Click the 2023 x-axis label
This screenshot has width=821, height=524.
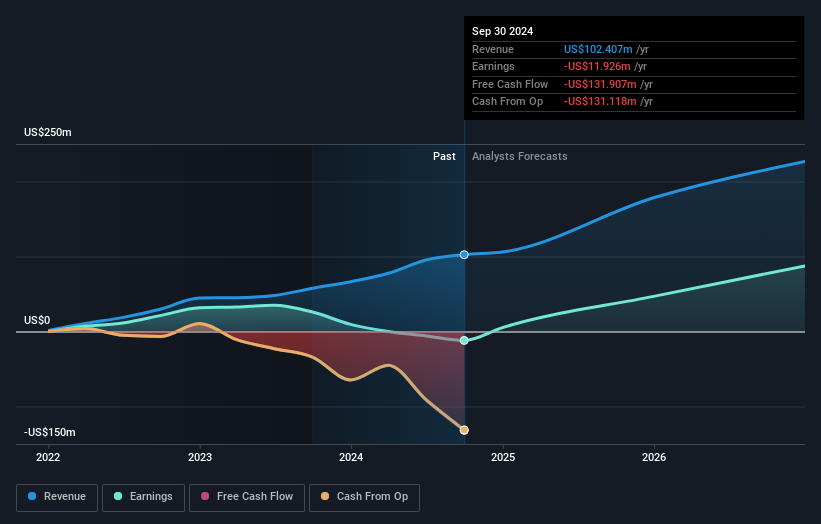pyautogui.click(x=200, y=458)
